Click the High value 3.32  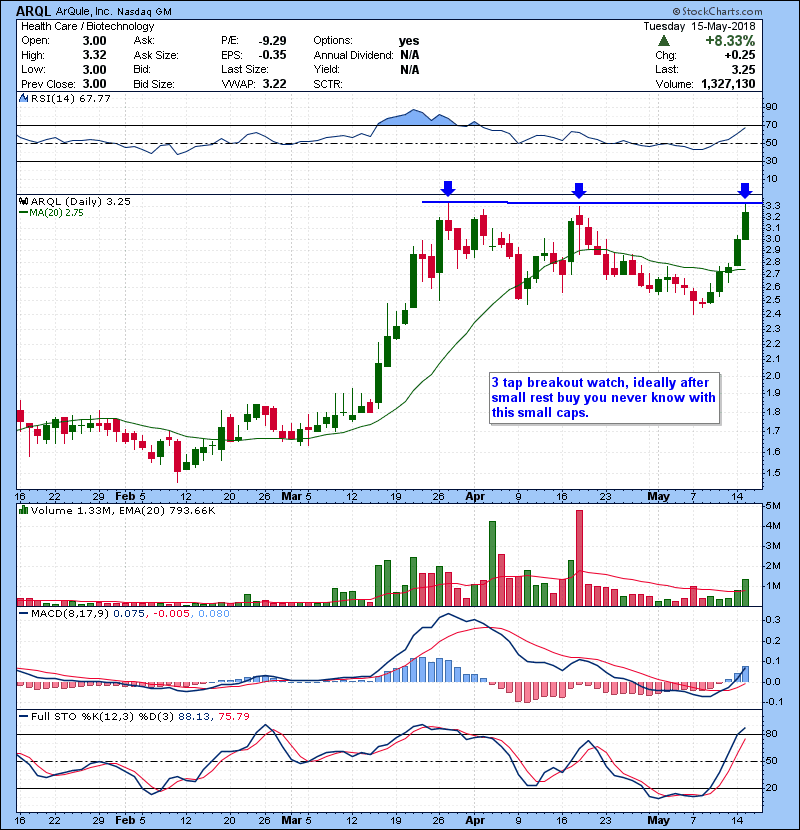point(94,55)
